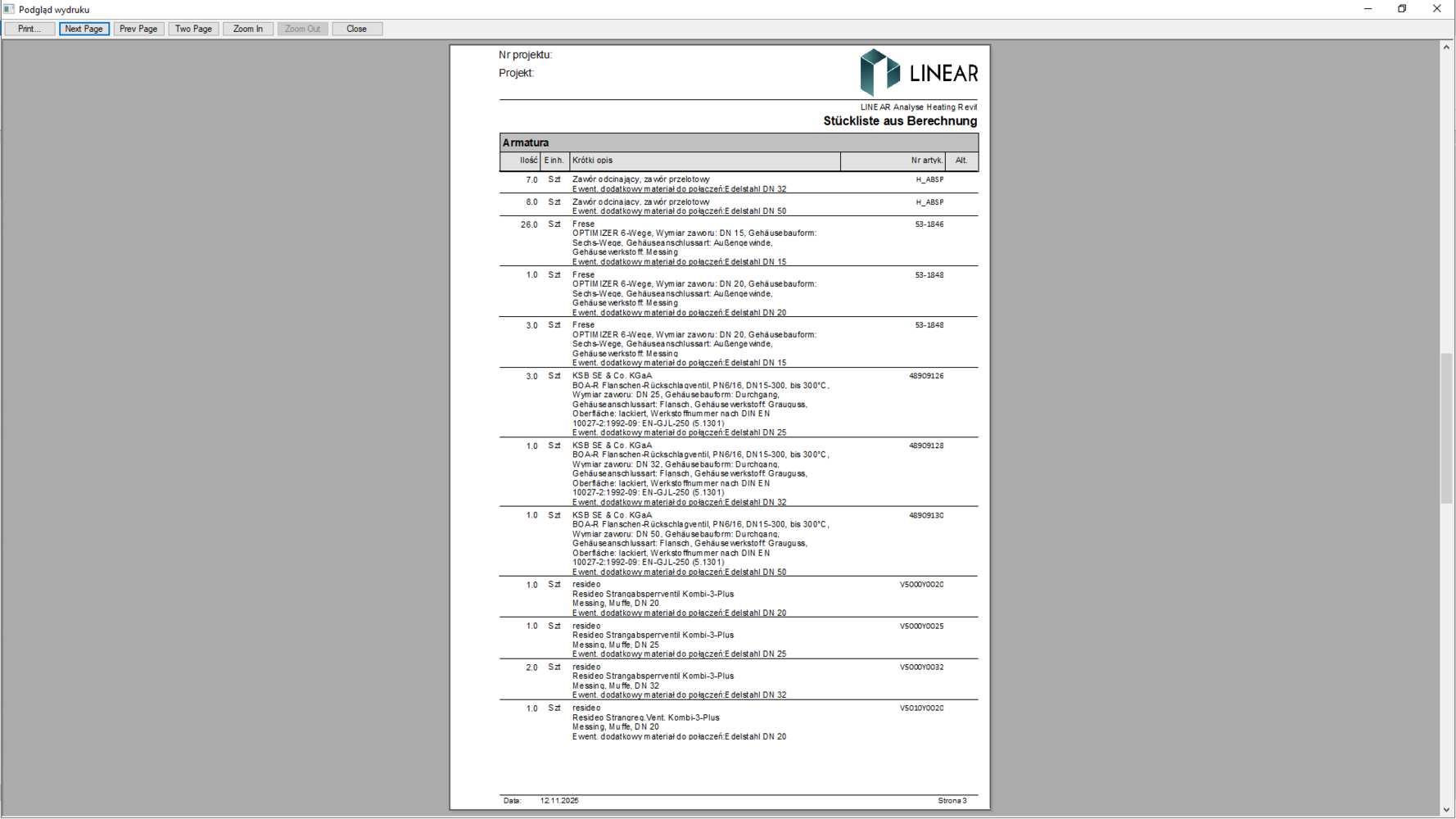Restore down the preview window
This screenshot has width=1456, height=819.
pyautogui.click(x=1402, y=9)
